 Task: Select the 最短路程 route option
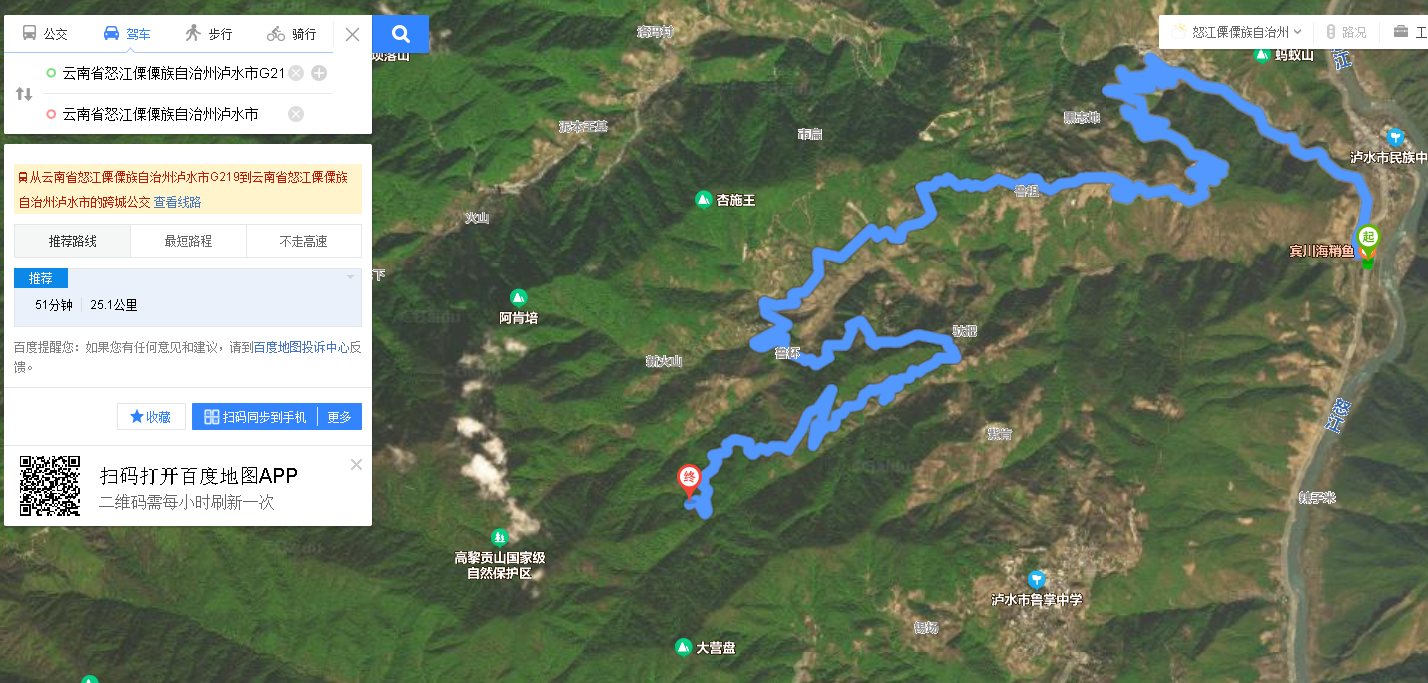pyautogui.click(x=188, y=241)
